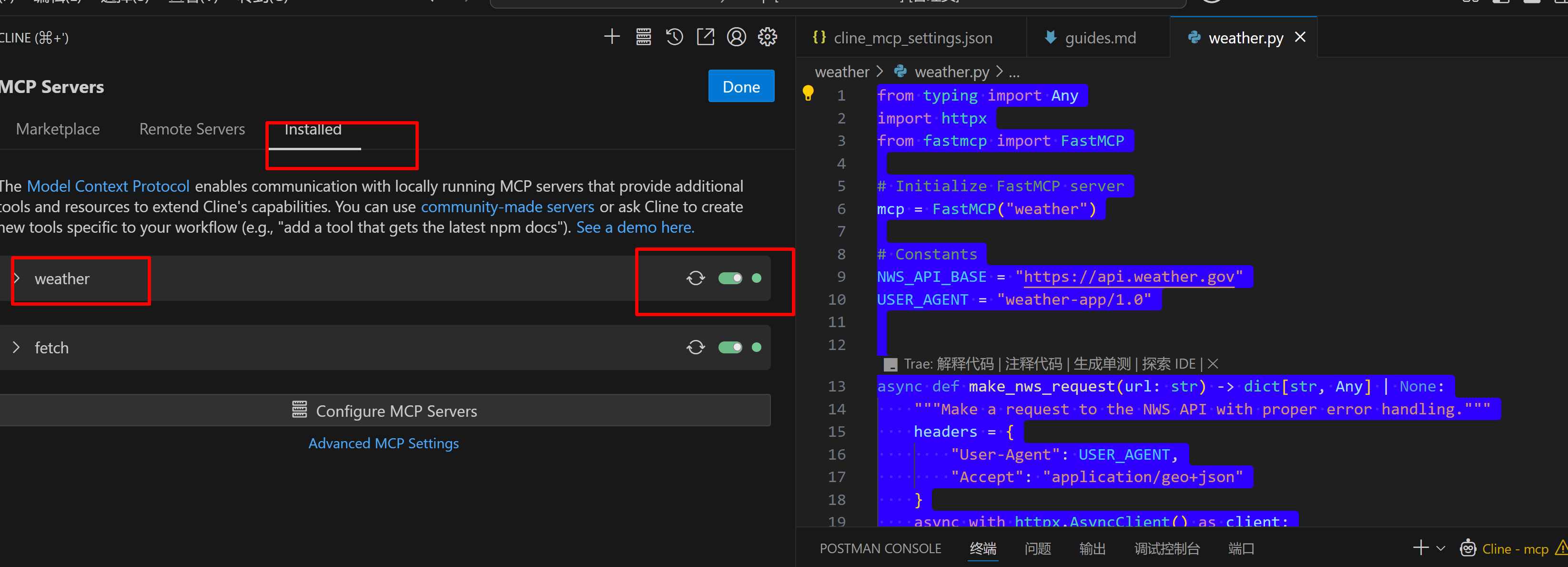Viewport: 1568px width, 567px height.
Task: Close the weather.py editor tab
Action: click(x=1300, y=37)
